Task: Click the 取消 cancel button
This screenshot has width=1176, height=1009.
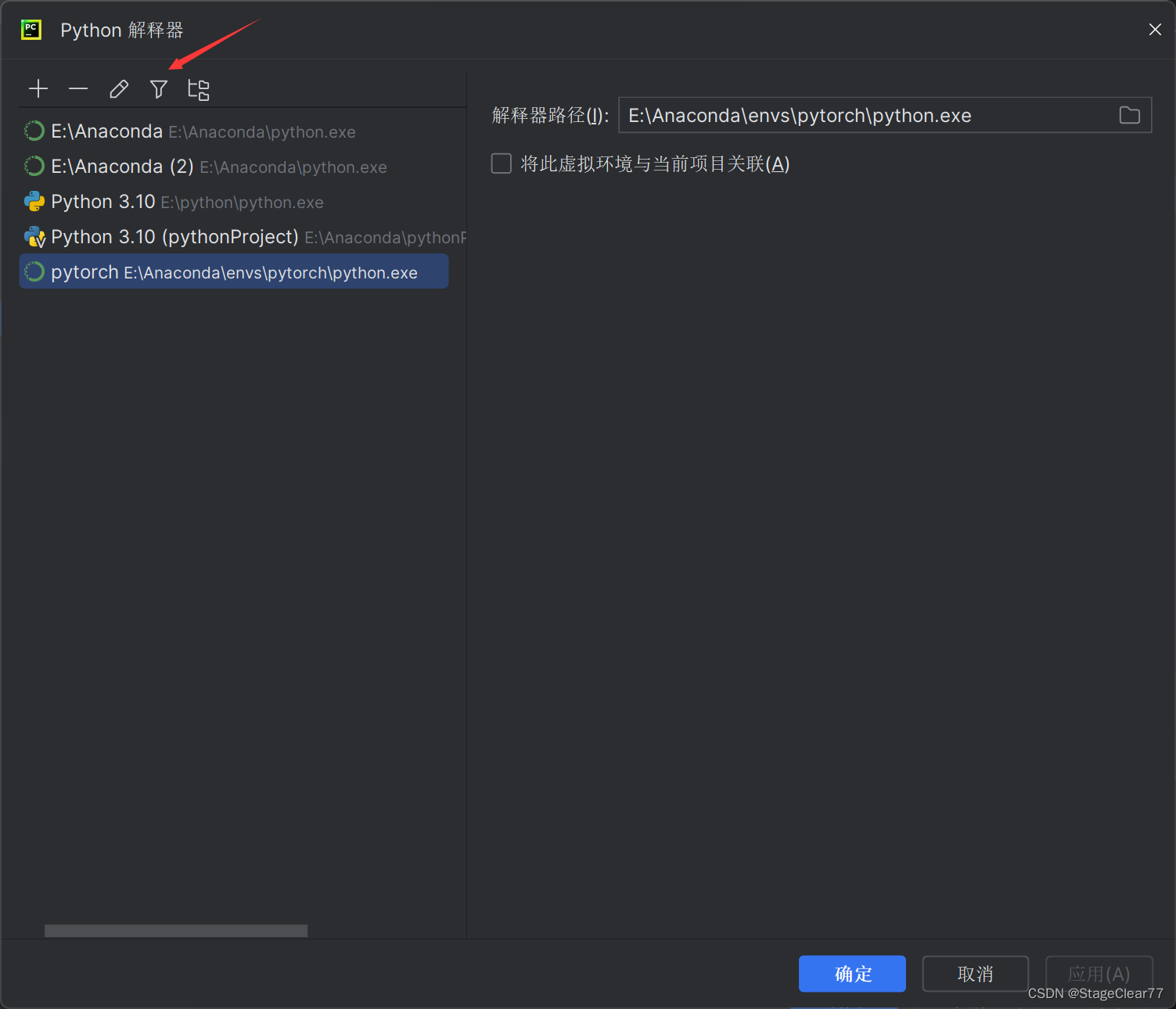Action: coord(975,974)
